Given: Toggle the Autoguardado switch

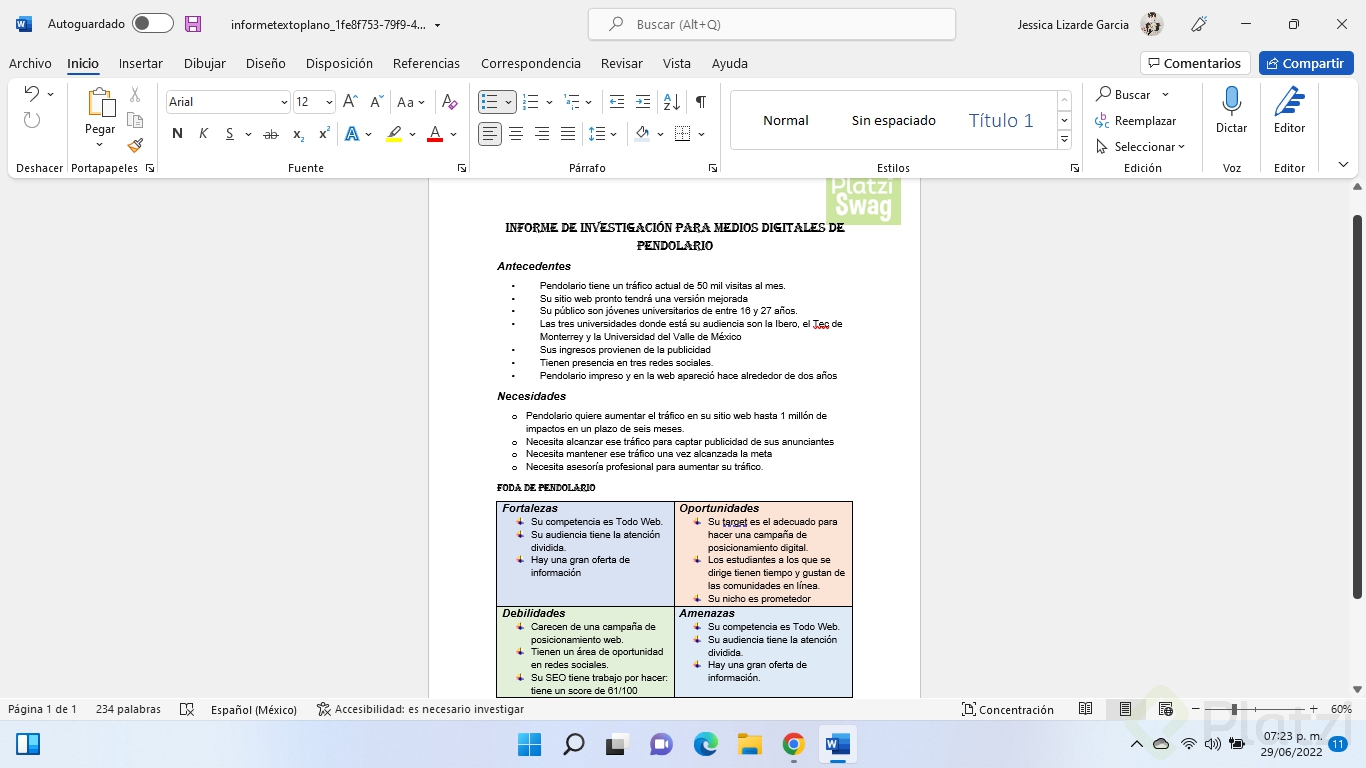Looking at the screenshot, I should pos(153,24).
